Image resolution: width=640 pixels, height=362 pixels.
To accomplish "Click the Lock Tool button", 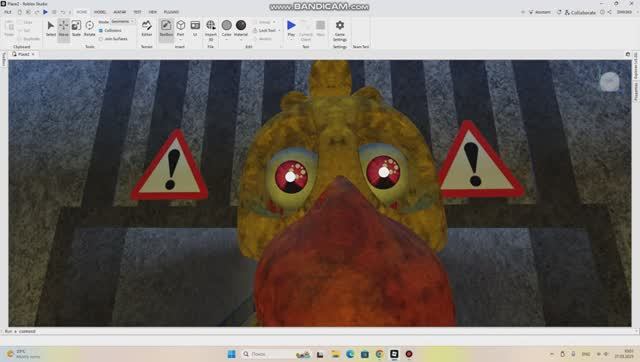I will pos(264,30).
